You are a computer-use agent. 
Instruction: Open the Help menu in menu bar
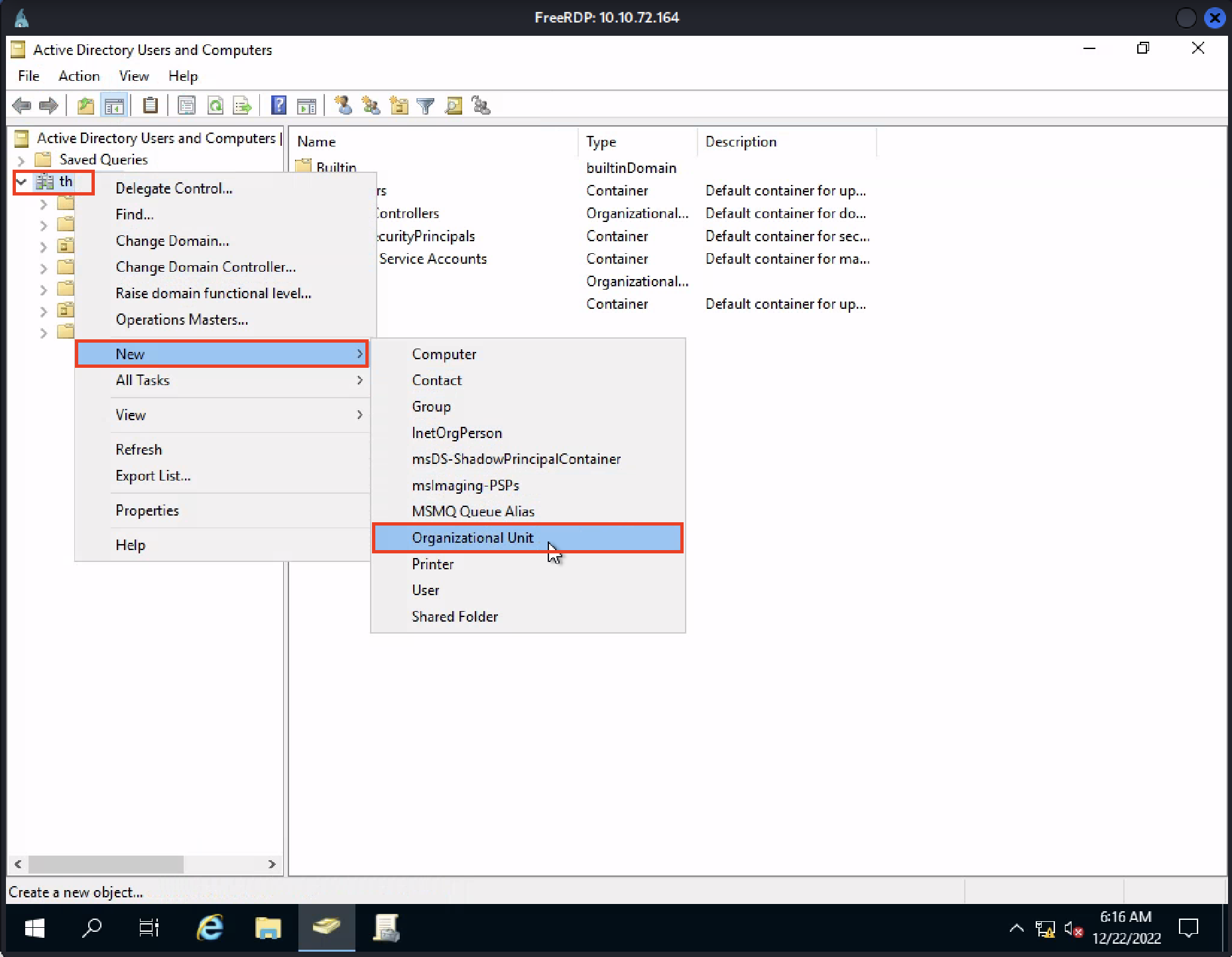click(x=183, y=76)
